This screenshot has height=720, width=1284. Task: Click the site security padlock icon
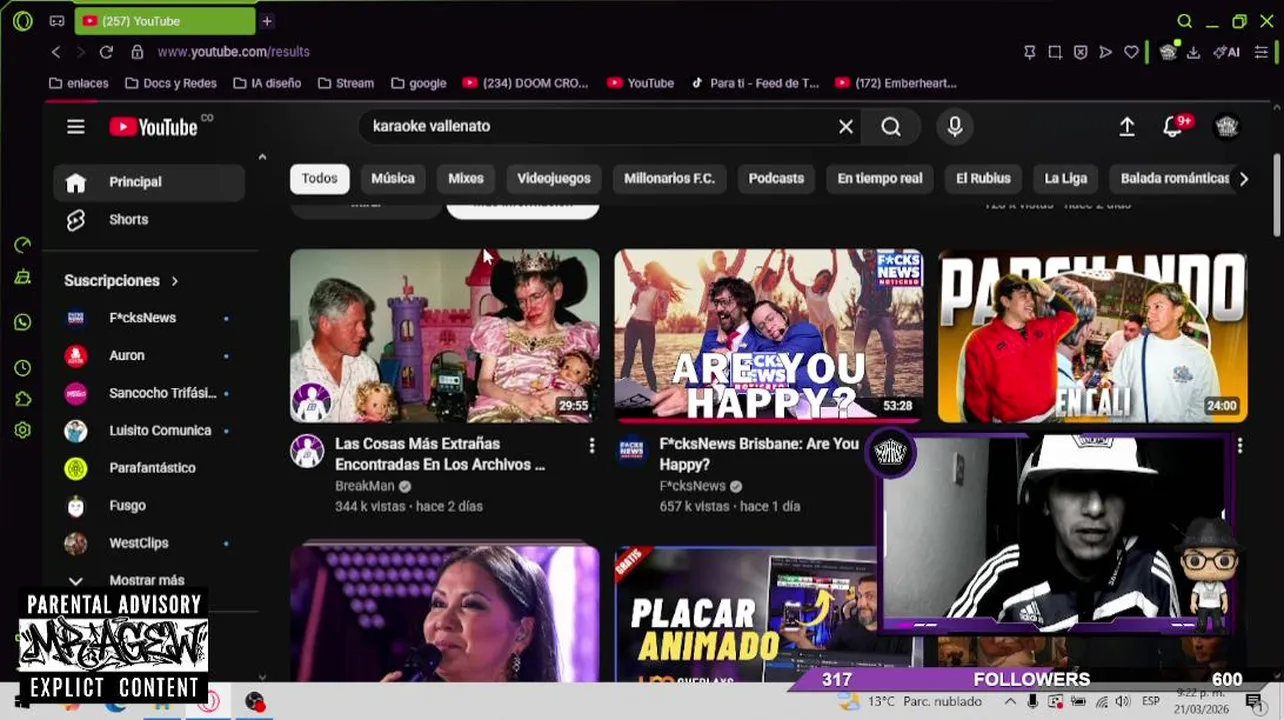click(x=137, y=52)
